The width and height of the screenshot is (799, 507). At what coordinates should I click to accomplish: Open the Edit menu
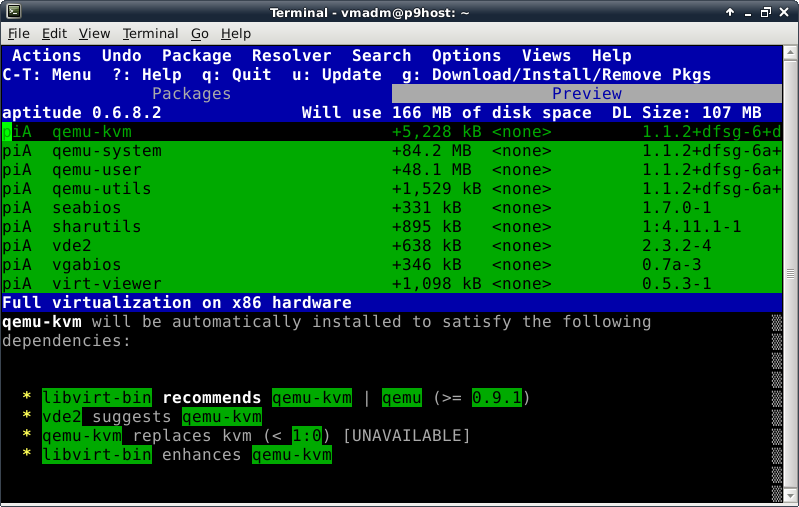coord(54,34)
